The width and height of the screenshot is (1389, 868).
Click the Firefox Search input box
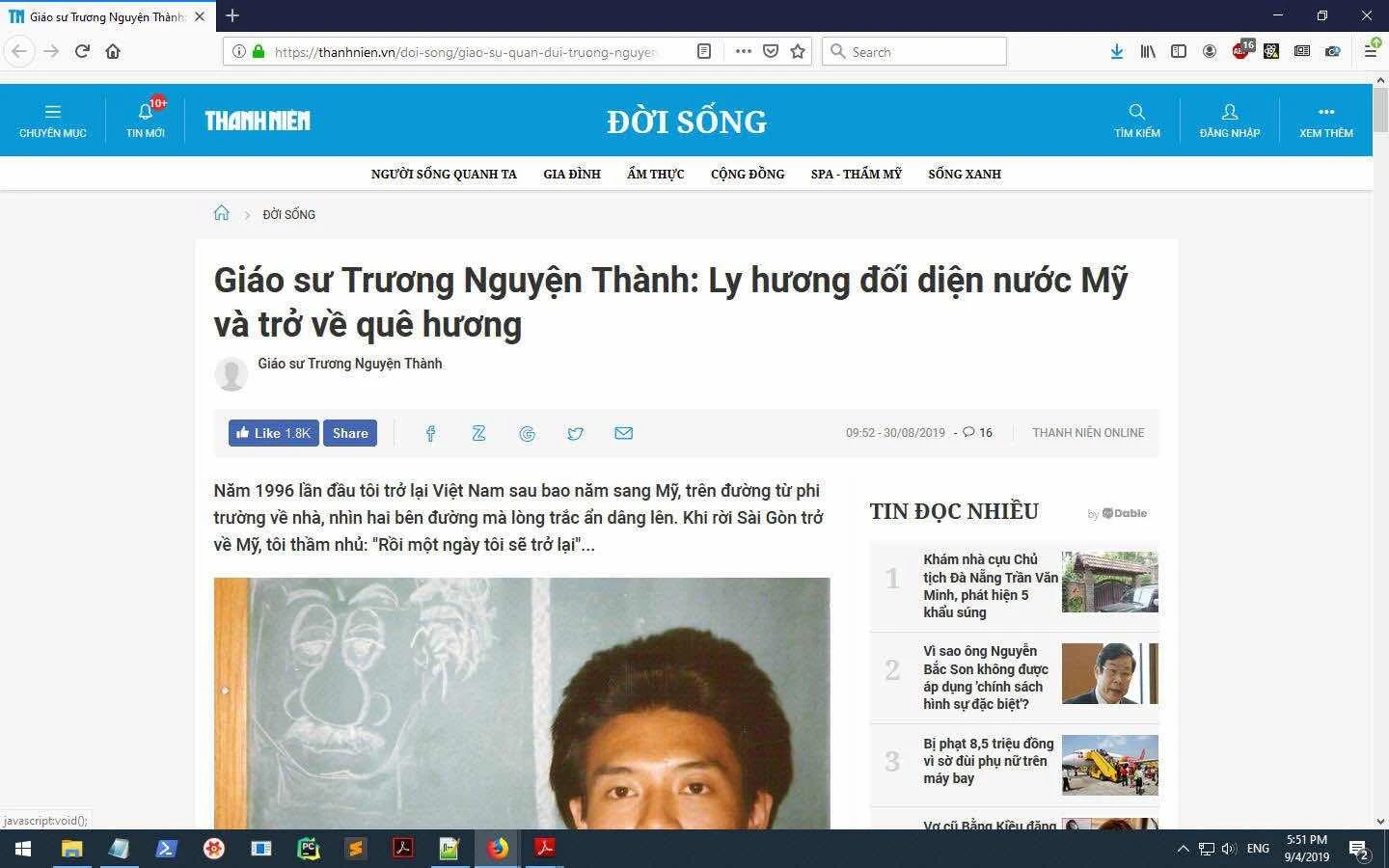pyautogui.click(x=914, y=51)
